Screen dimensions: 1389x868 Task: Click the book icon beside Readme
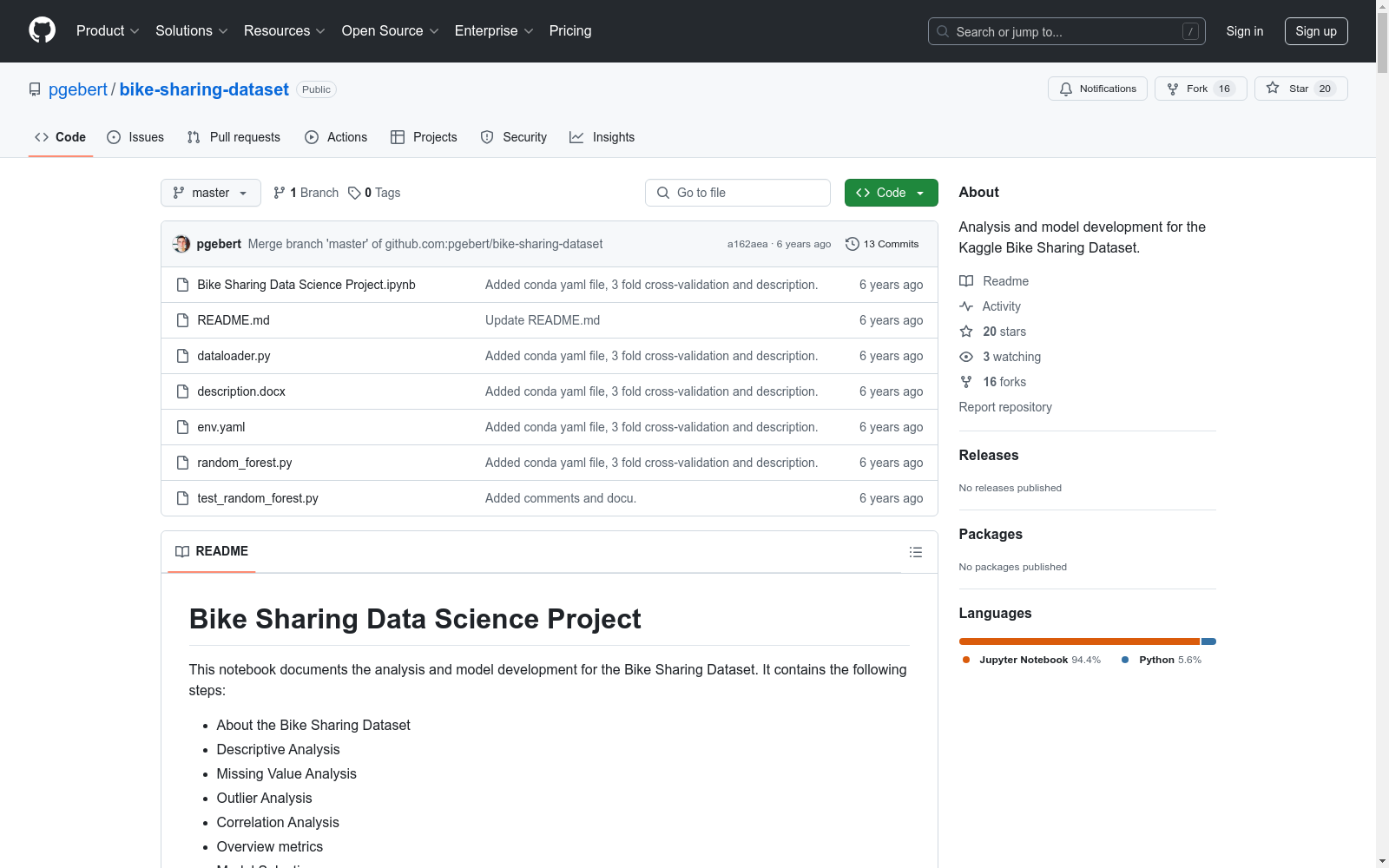[966, 281]
